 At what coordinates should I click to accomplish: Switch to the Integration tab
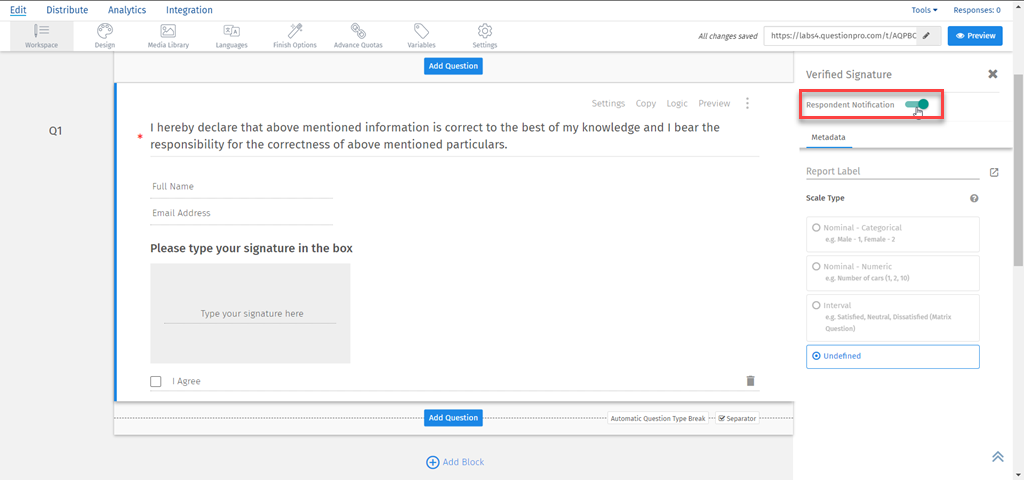189,10
